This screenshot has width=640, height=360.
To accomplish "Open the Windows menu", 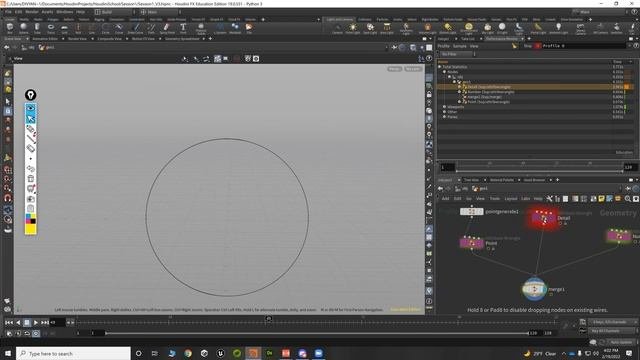I will [x=64, y=12].
